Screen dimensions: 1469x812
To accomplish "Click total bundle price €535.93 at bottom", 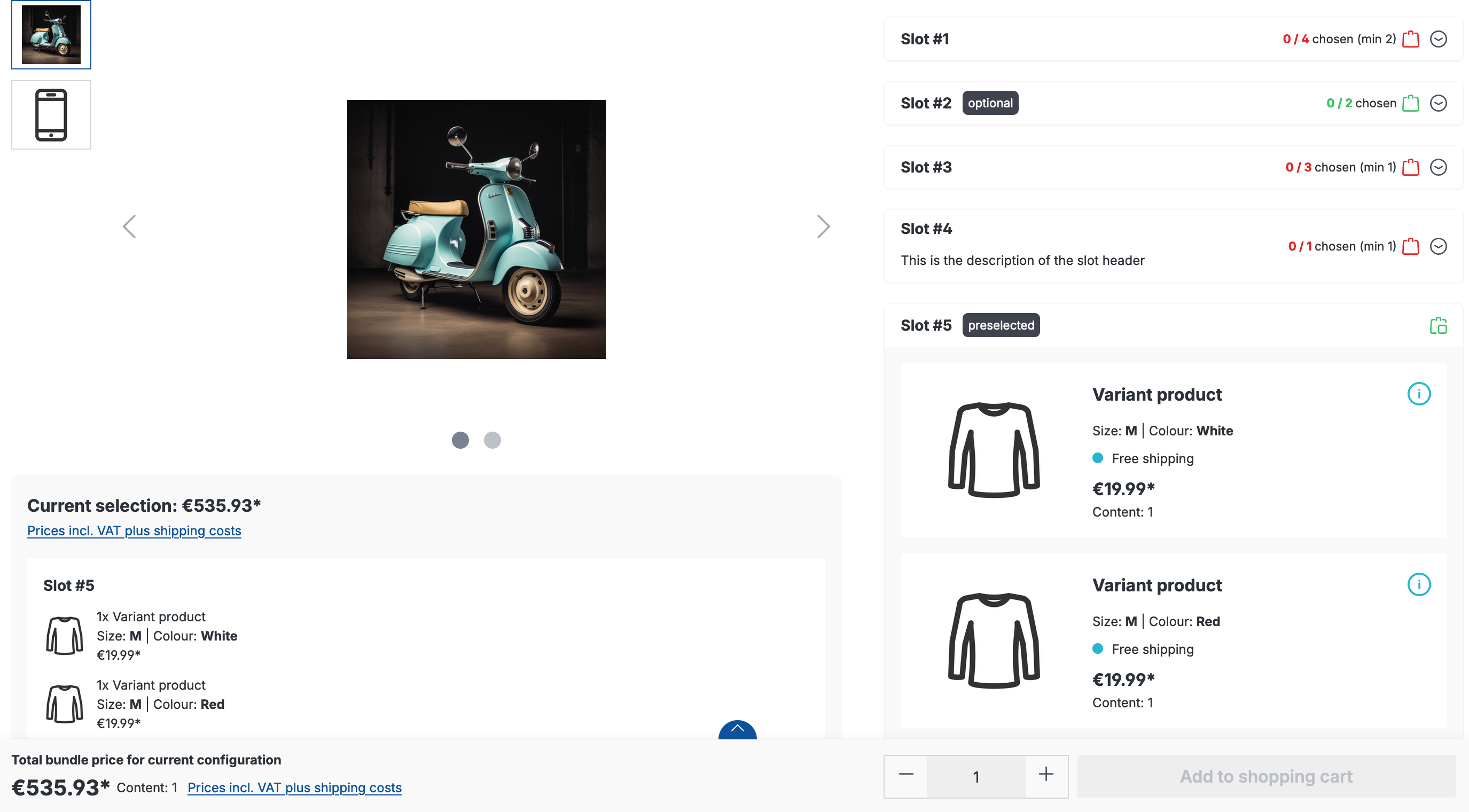I will point(60,787).
